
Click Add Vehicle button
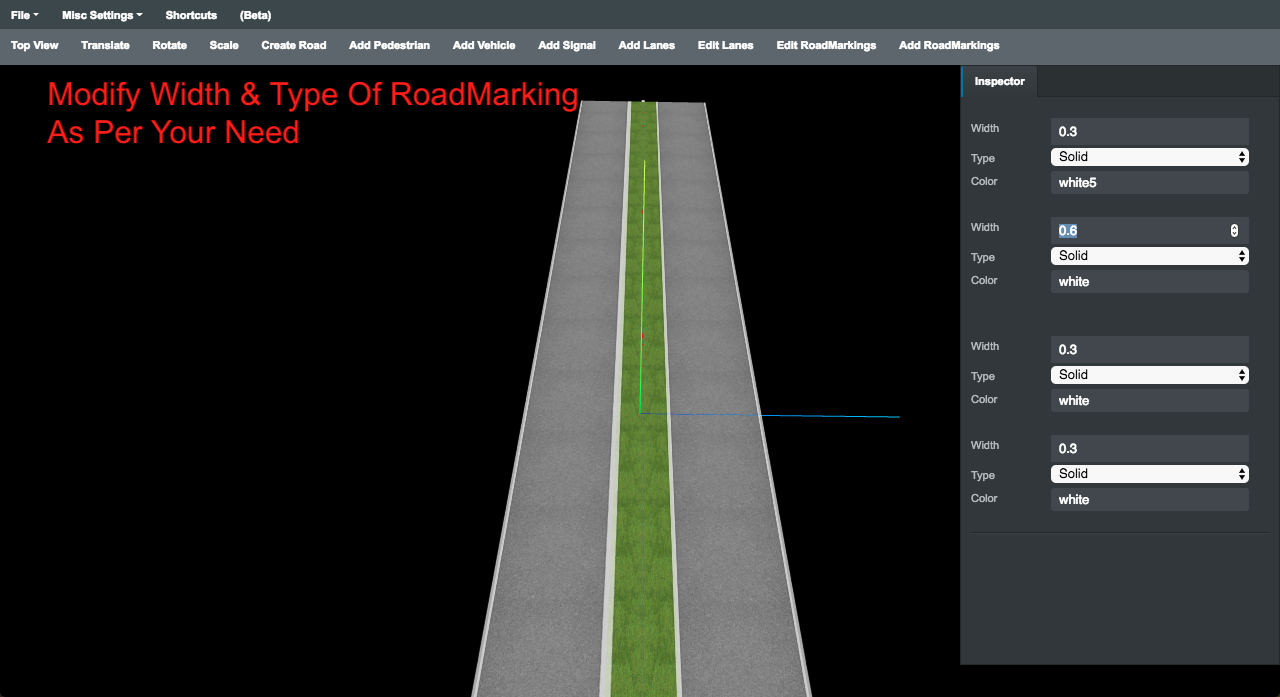coord(484,45)
